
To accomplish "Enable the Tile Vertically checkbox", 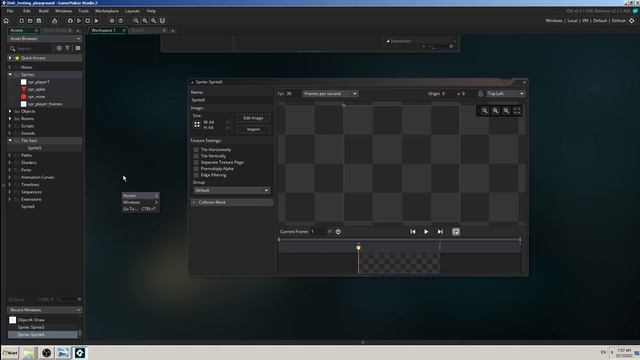I will tap(196, 156).
